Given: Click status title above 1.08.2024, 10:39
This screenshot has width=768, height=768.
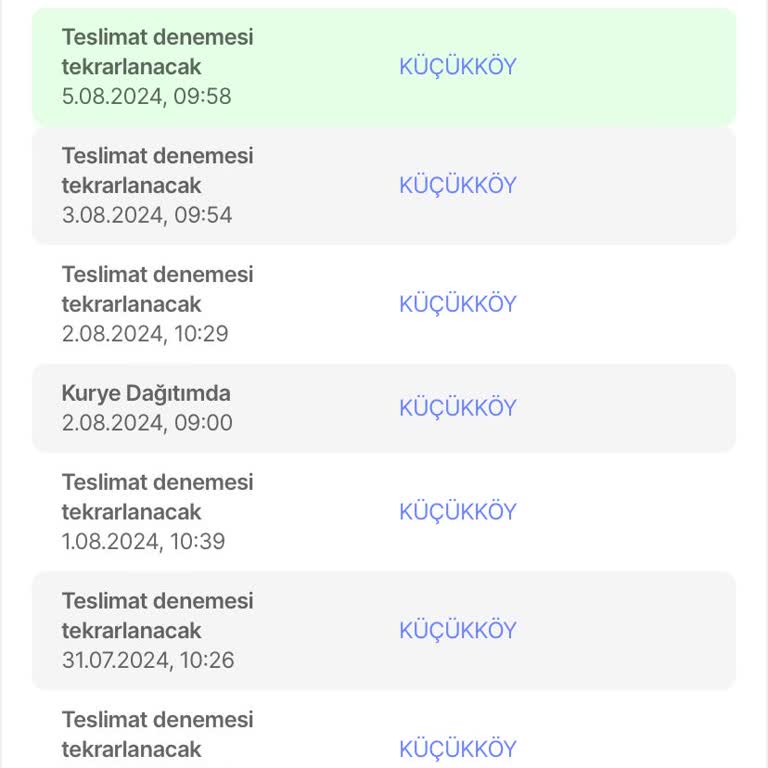Looking at the screenshot, I should (x=157, y=497).
